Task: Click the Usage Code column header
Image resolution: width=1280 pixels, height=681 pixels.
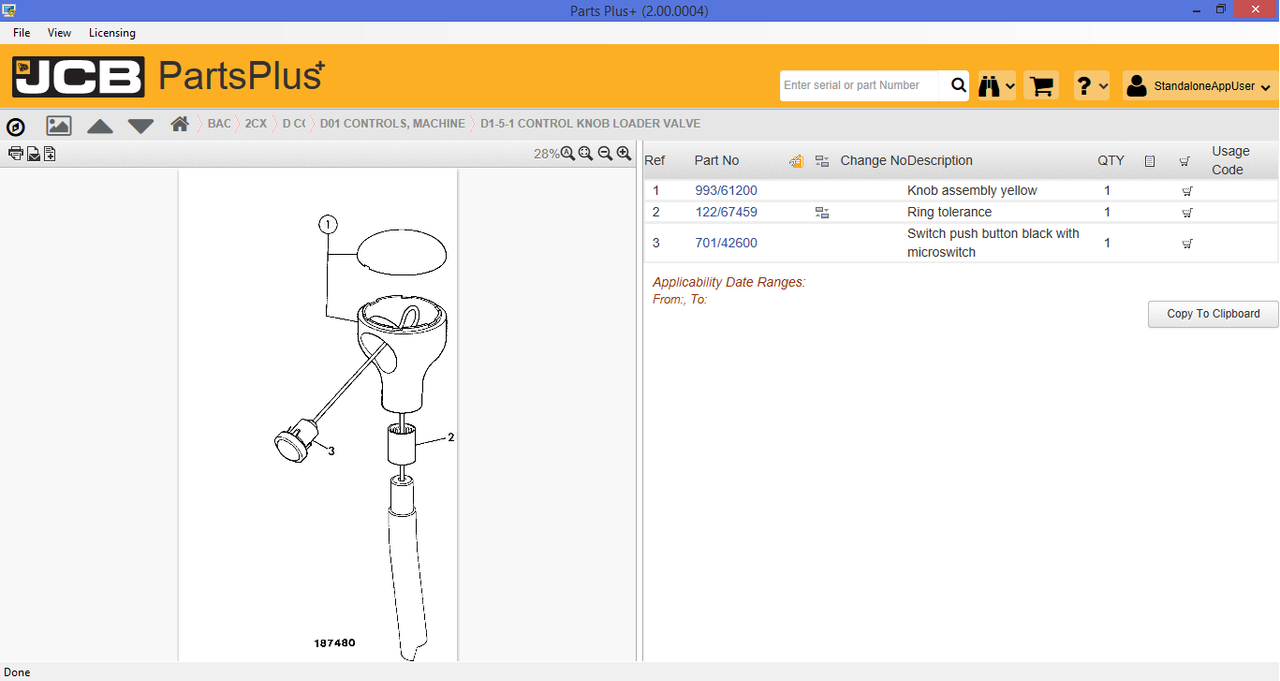Action: tap(1230, 161)
